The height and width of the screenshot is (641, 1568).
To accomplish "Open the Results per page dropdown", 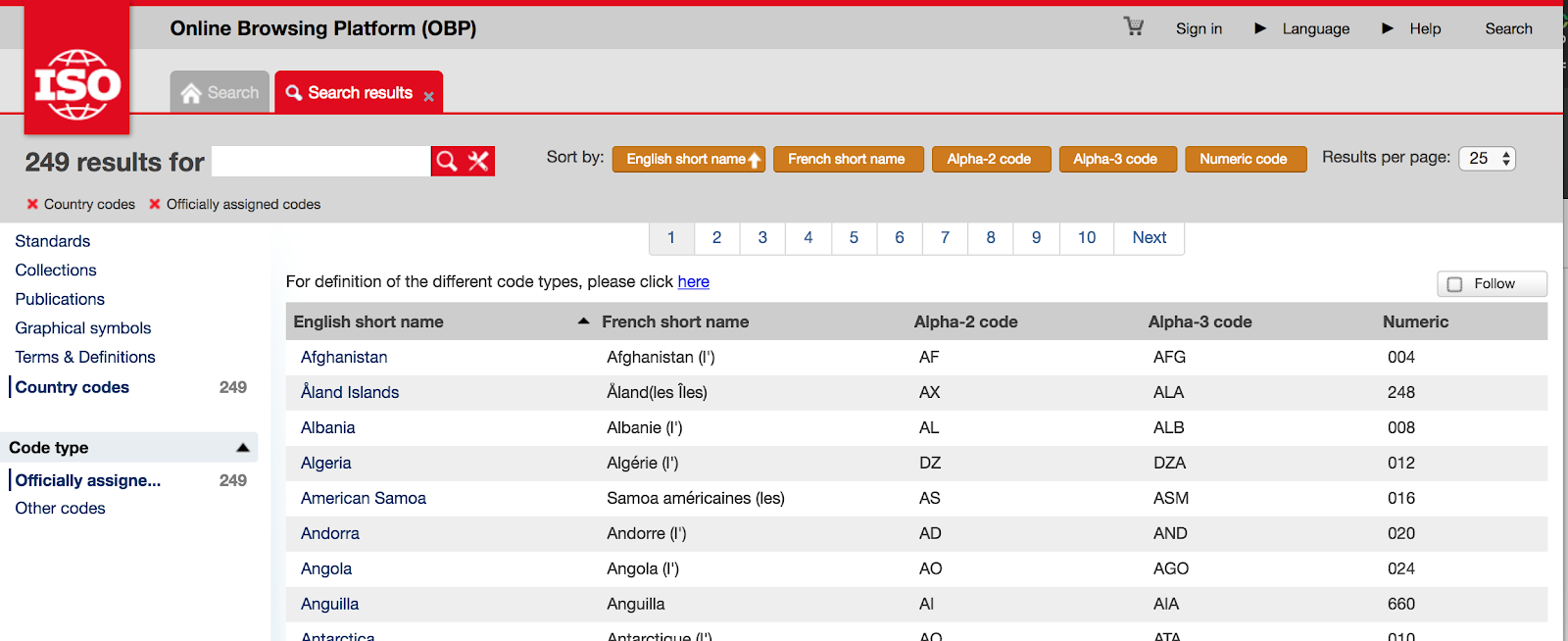I will (x=1487, y=159).
